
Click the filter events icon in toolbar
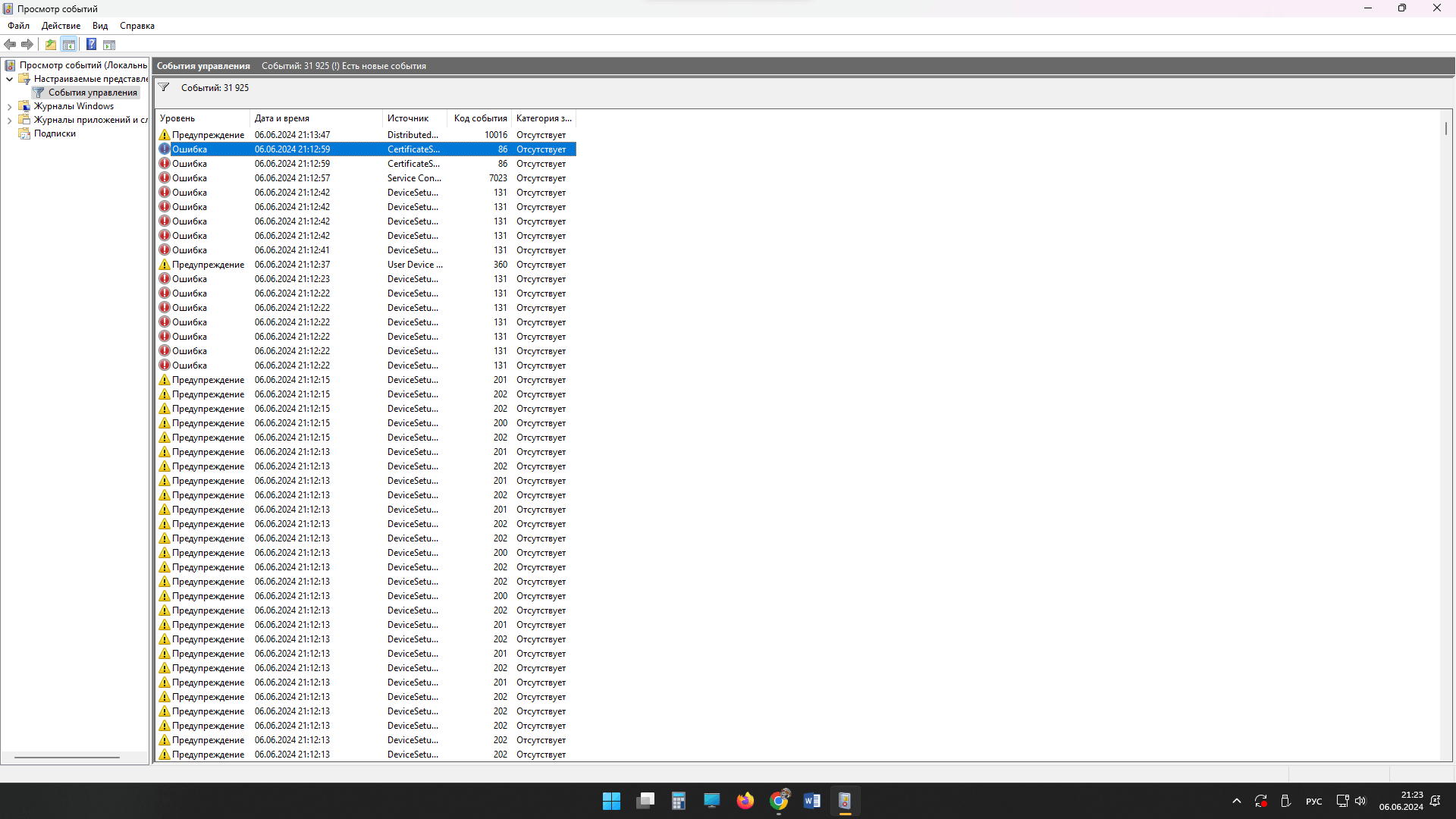(x=163, y=88)
